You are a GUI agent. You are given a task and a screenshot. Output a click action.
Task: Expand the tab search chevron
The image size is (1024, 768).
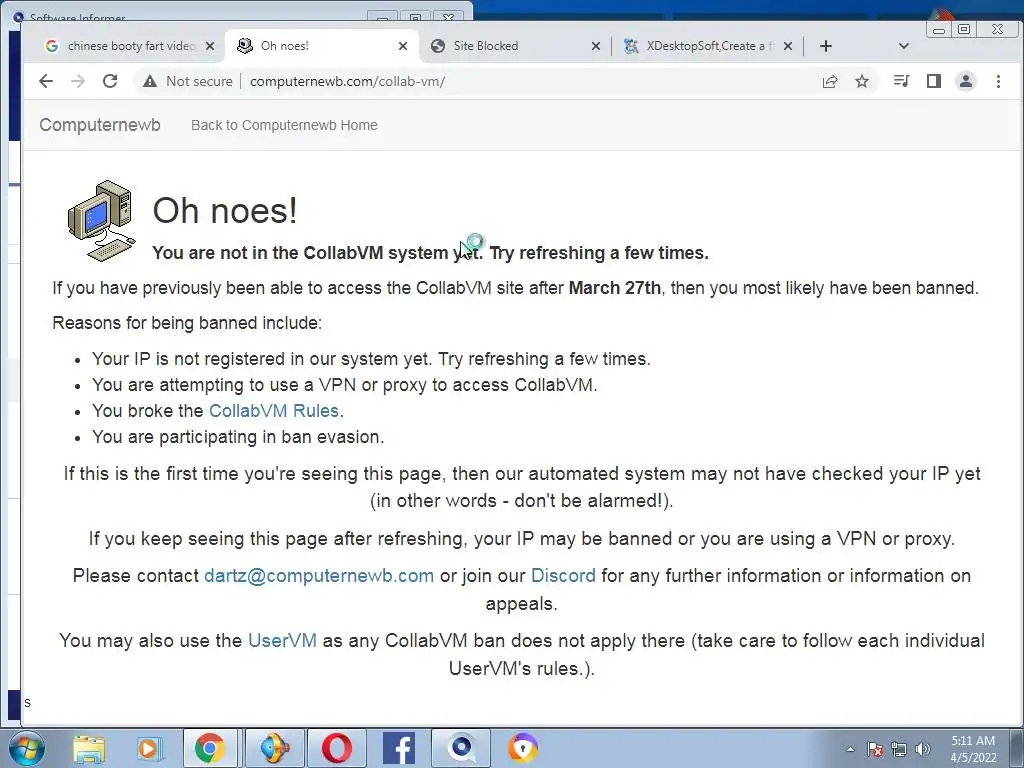click(x=904, y=46)
